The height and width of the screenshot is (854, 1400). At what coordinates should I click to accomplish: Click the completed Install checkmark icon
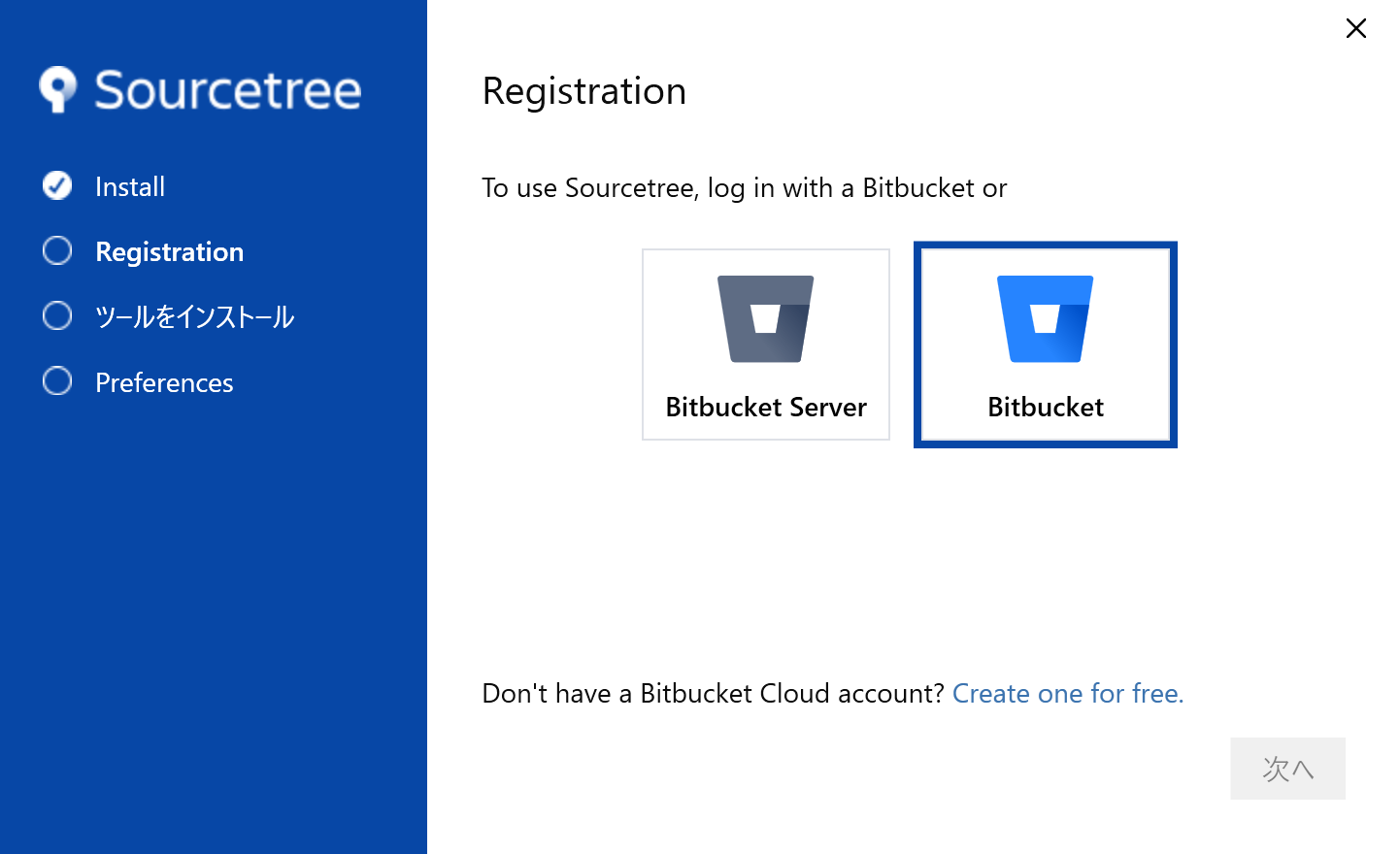pos(57,185)
